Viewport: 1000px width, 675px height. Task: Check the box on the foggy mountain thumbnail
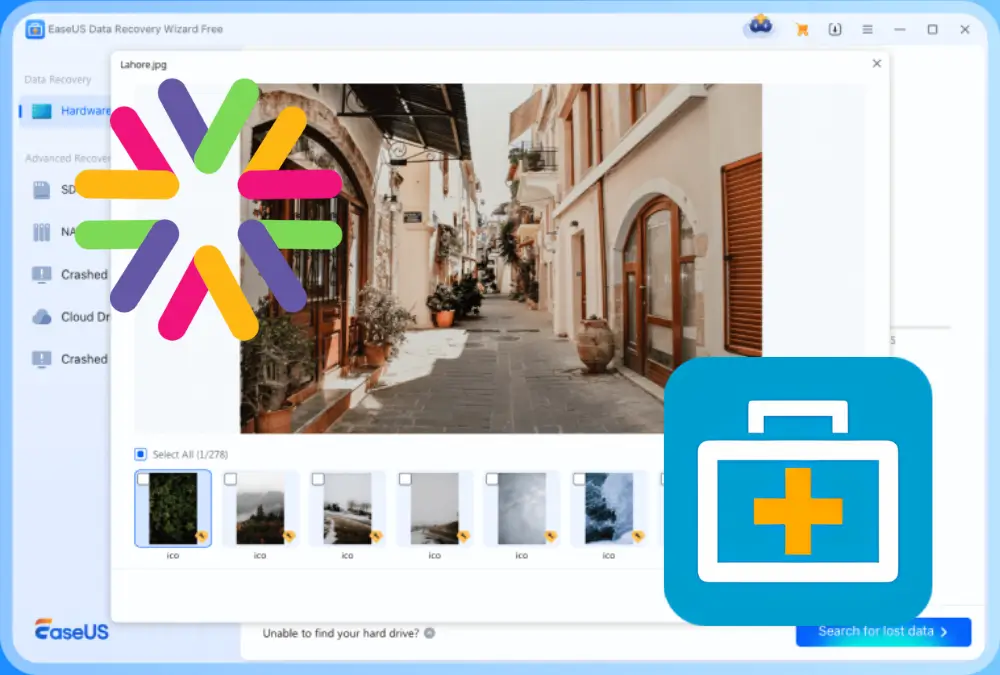[x=231, y=479]
